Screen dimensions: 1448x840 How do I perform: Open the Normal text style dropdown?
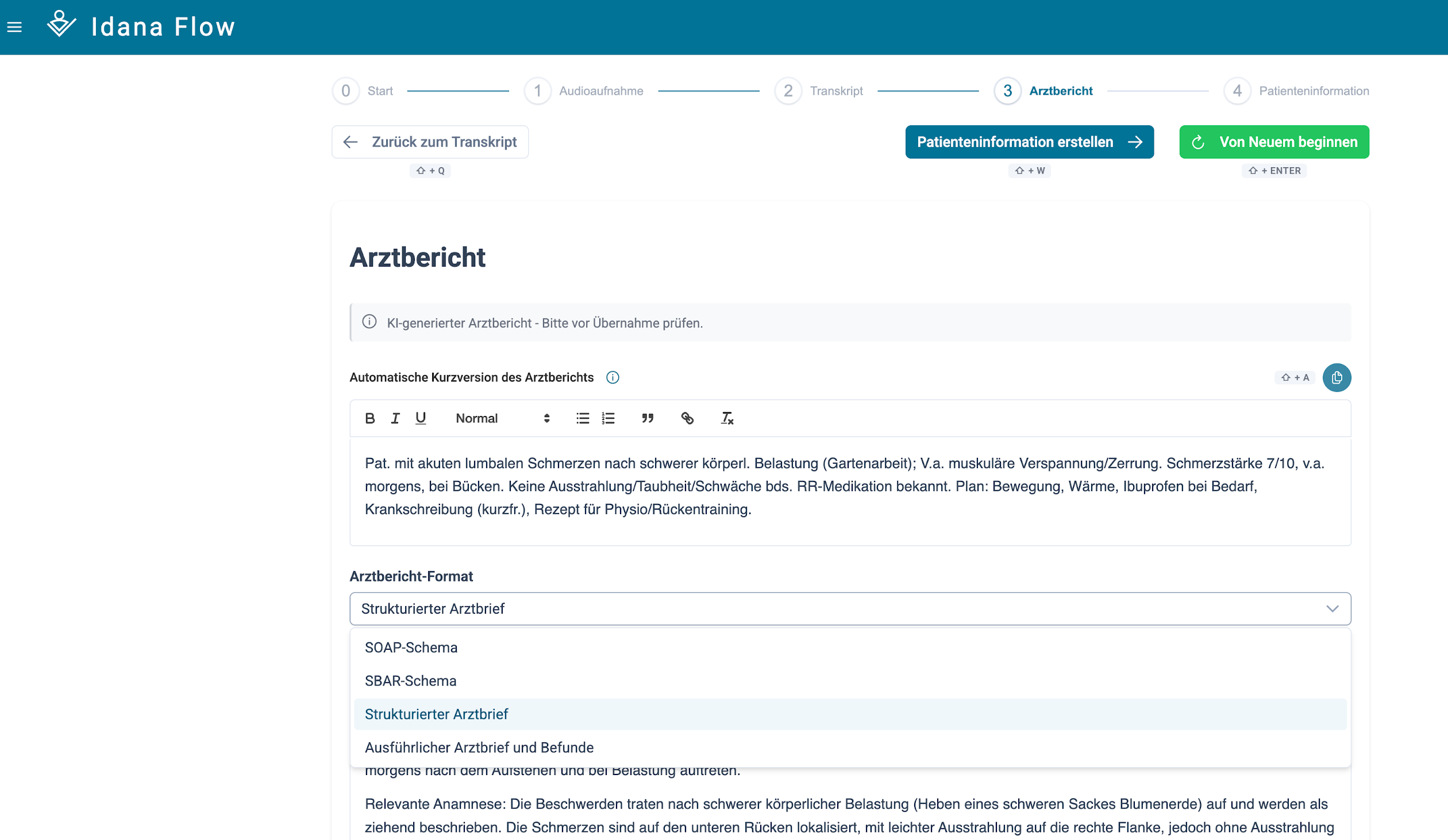click(502, 418)
